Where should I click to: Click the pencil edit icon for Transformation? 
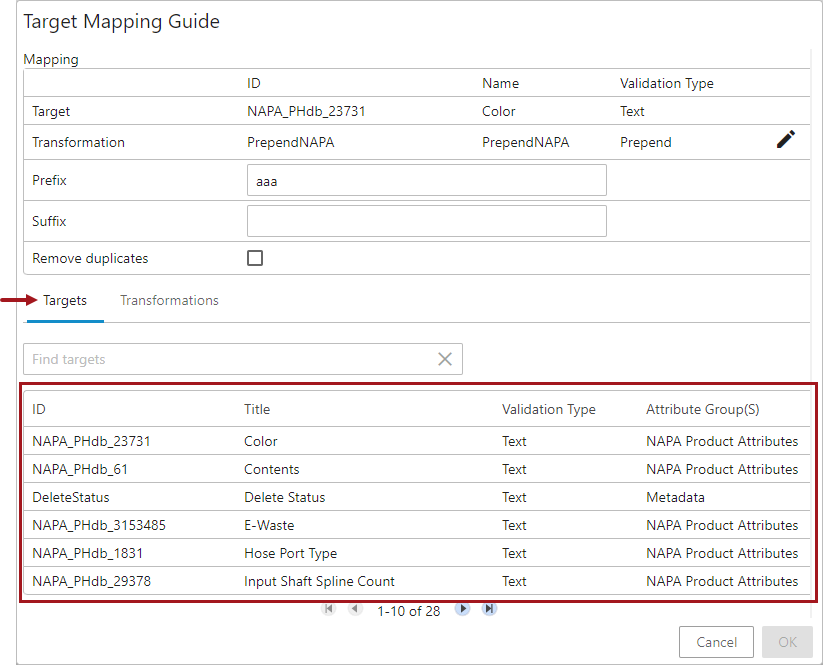coord(786,140)
